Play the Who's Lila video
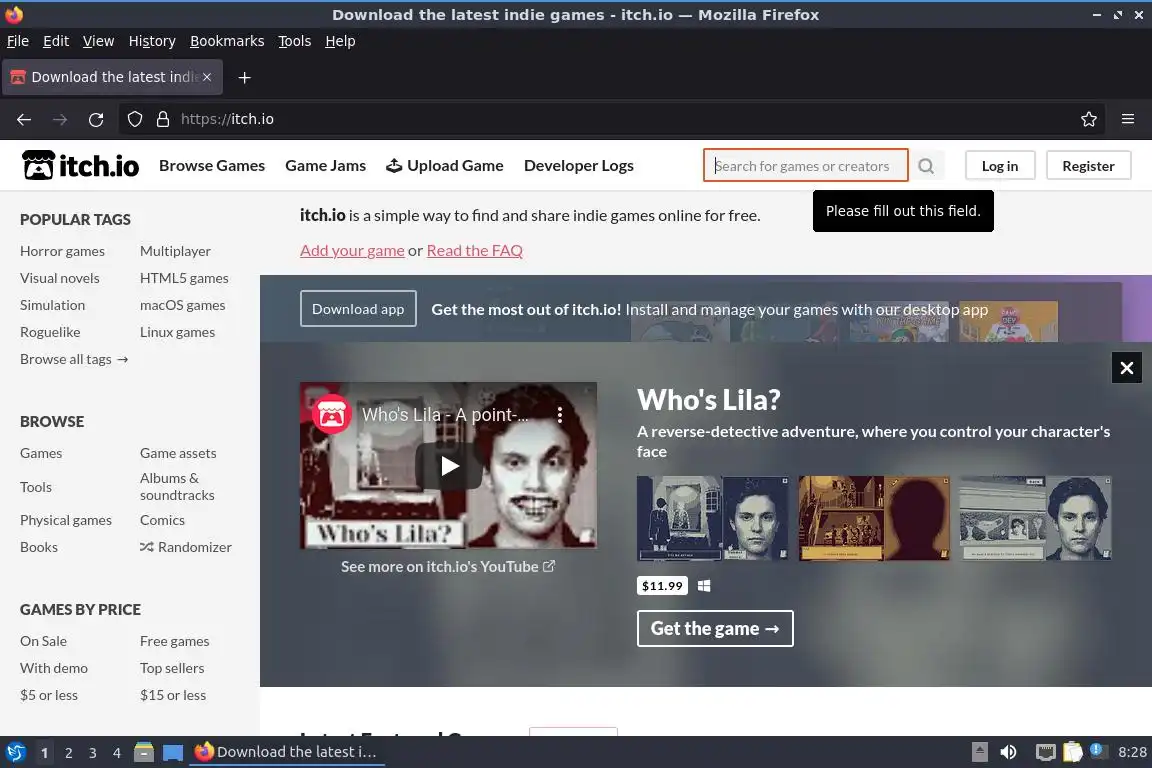 [449, 466]
